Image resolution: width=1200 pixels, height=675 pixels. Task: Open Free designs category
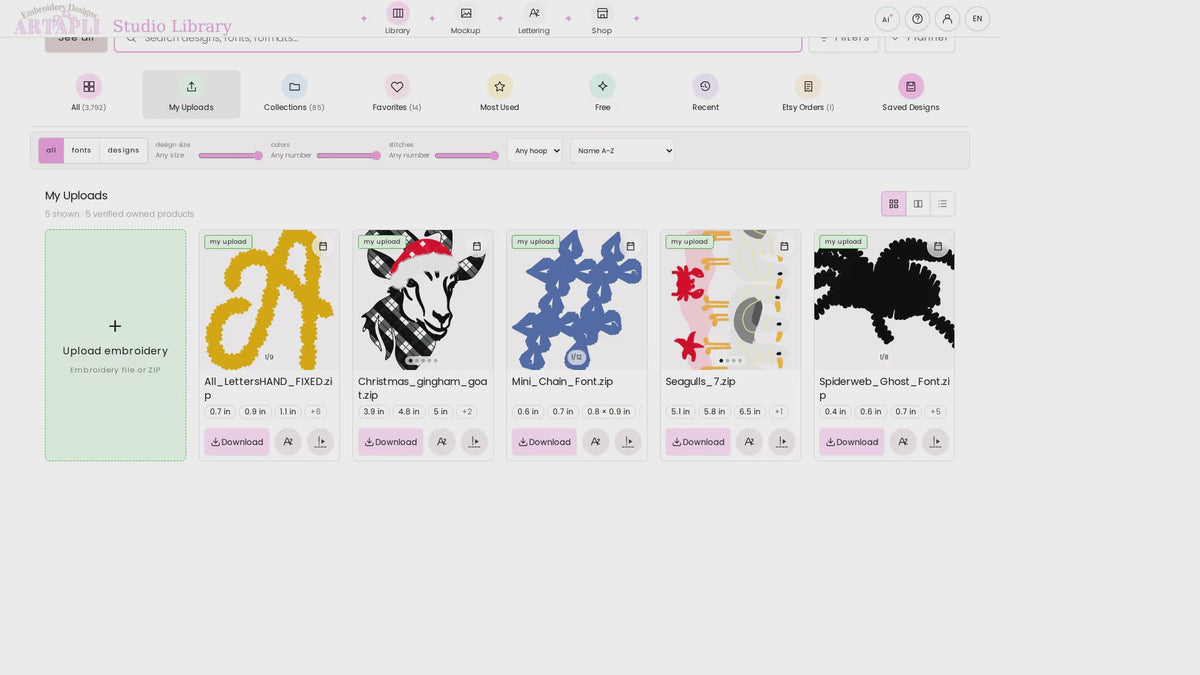coord(602,94)
